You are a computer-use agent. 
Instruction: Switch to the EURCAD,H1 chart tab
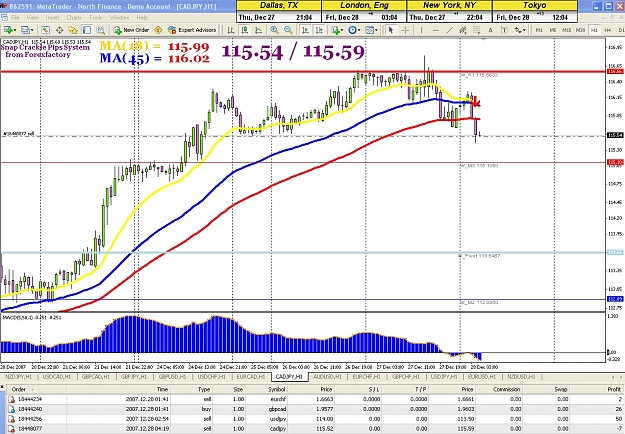tap(251, 377)
